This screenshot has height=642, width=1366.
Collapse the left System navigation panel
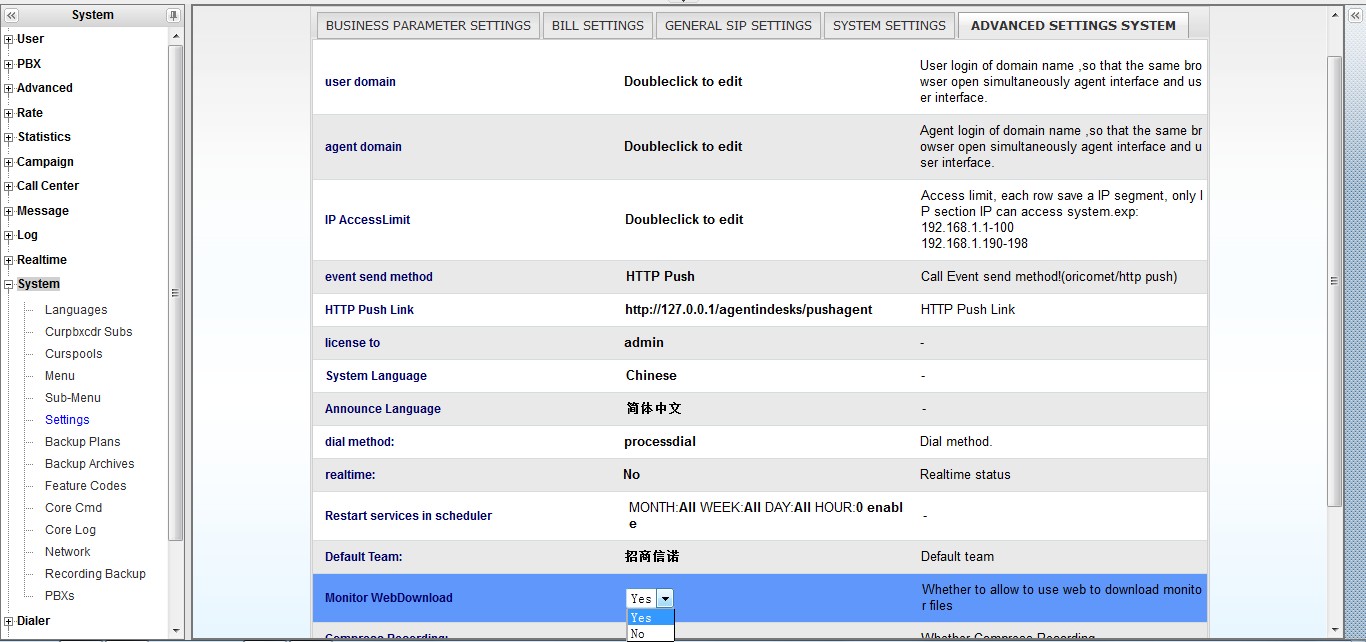click(12, 15)
